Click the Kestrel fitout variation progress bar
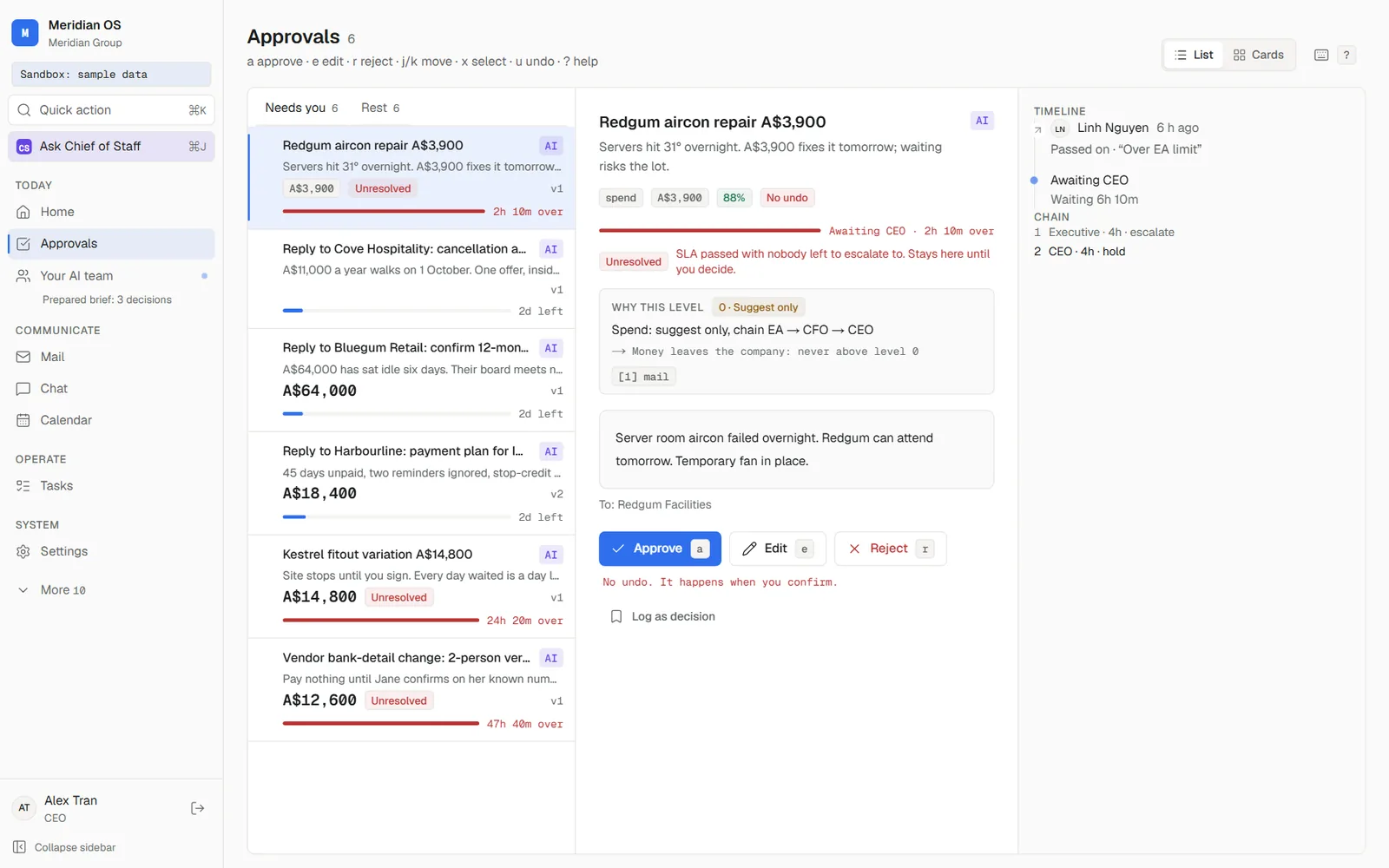This screenshot has width=1389, height=868. tap(381, 621)
